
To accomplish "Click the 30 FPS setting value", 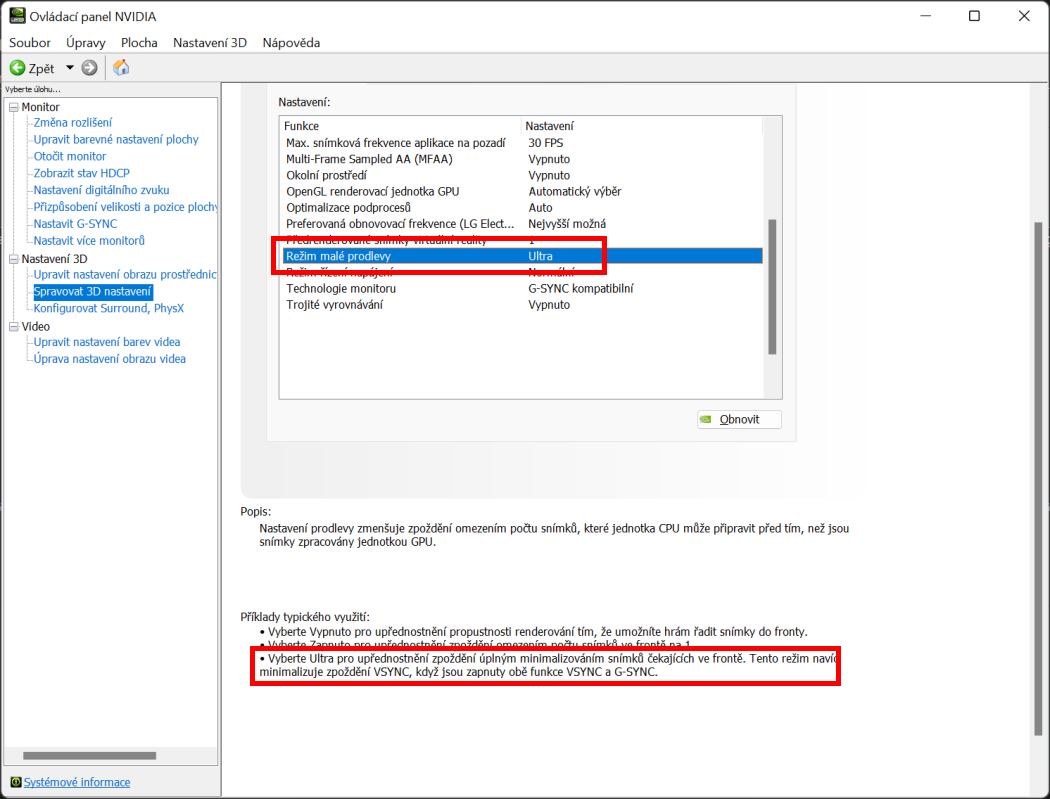I will click(x=546, y=143).
